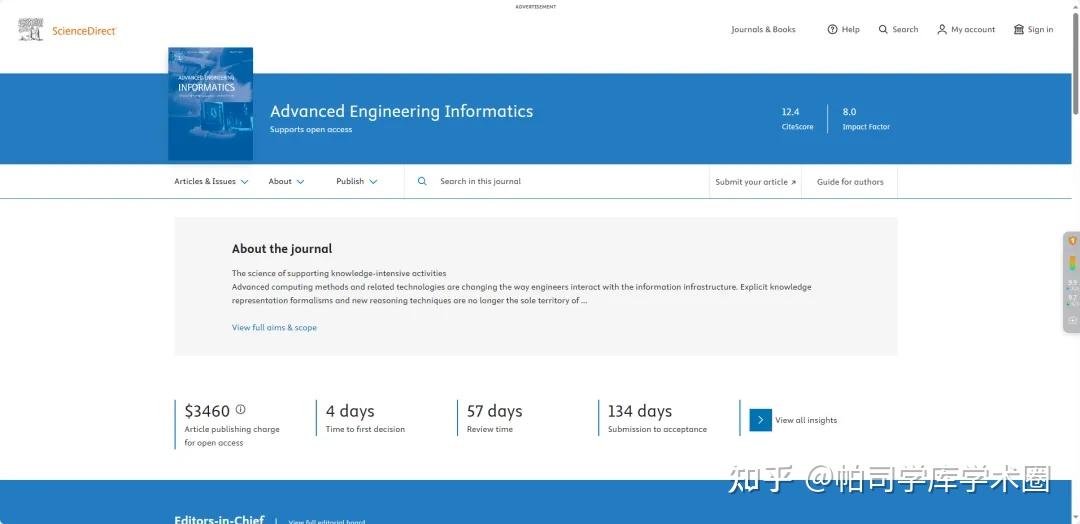Expand the Articles & Issues dropdown
Image resolution: width=1080 pixels, height=524 pixels.
pos(211,181)
